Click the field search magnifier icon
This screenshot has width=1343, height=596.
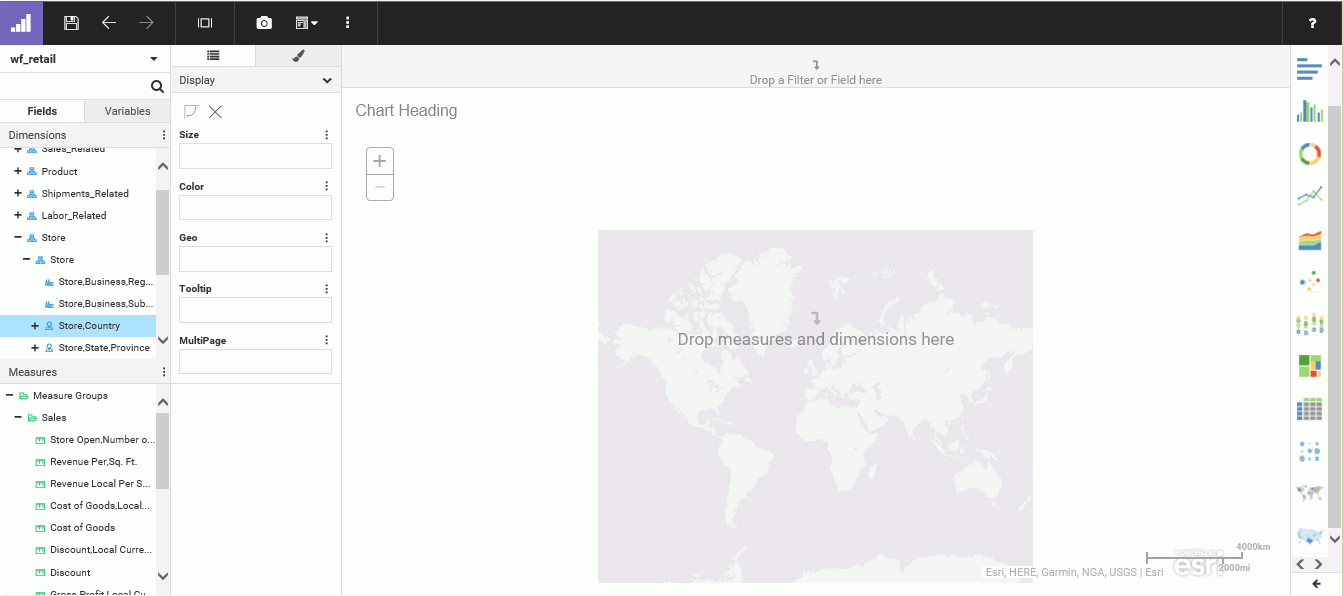point(157,86)
